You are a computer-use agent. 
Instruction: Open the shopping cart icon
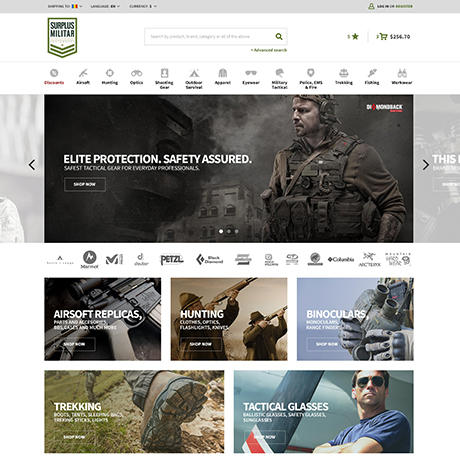pos(383,37)
